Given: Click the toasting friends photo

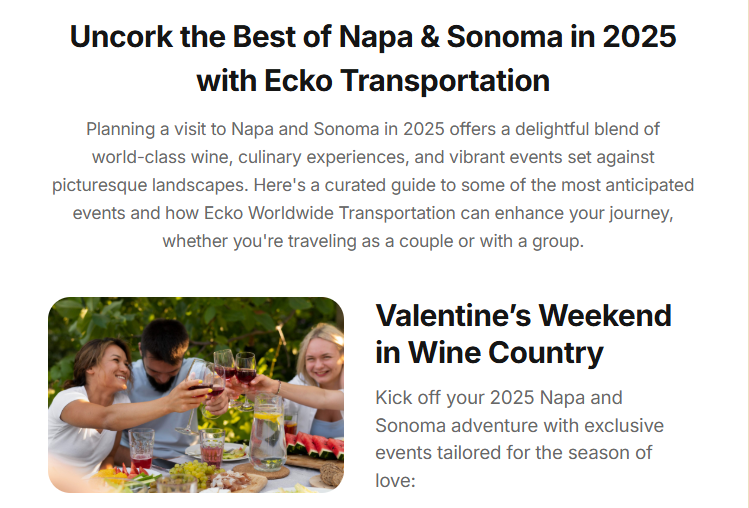Looking at the screenshot, I should (x=196, y=395).
